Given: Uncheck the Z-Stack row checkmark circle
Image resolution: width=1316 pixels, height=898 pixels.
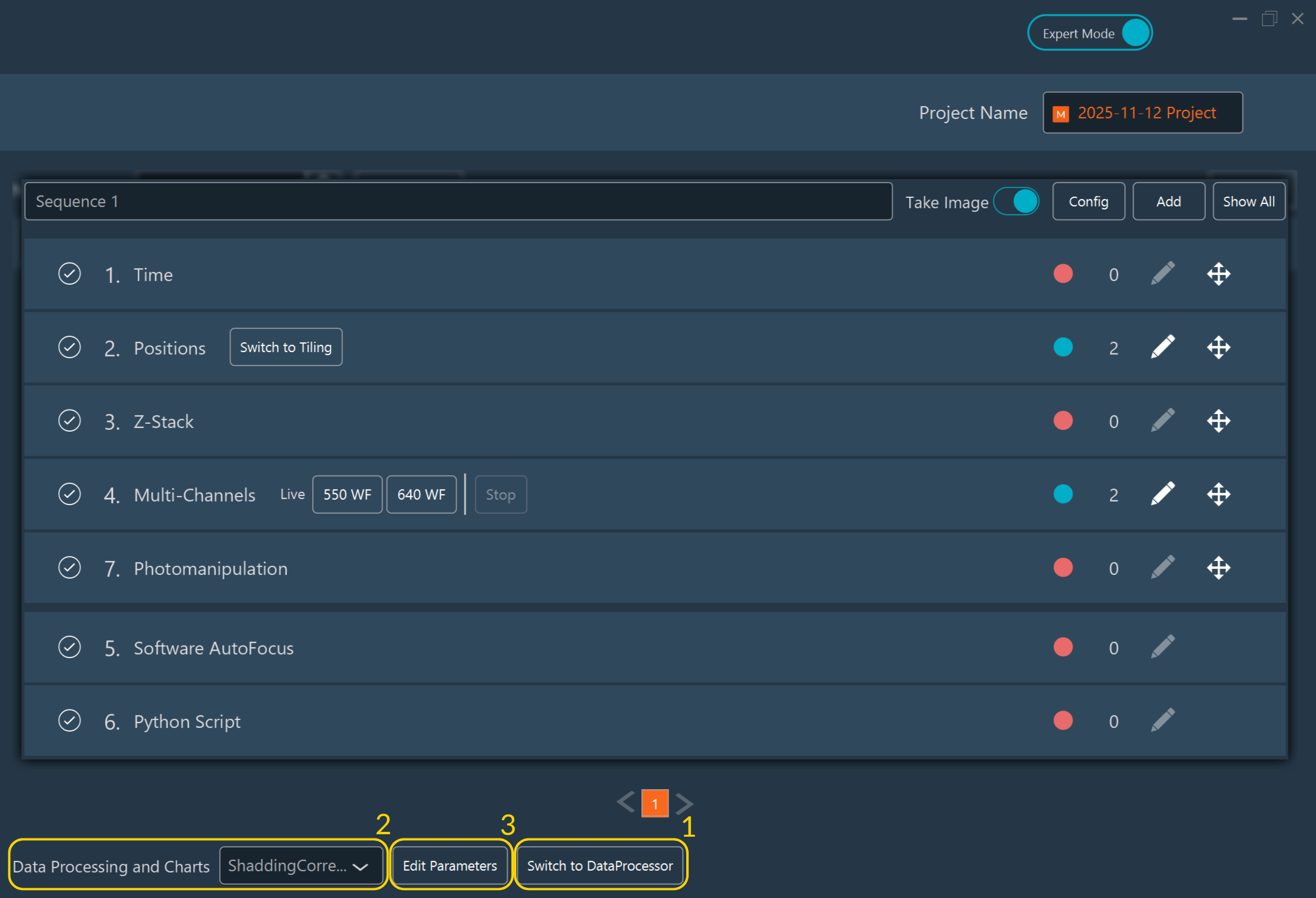Looking at the screenshot, I should point(70,421).
